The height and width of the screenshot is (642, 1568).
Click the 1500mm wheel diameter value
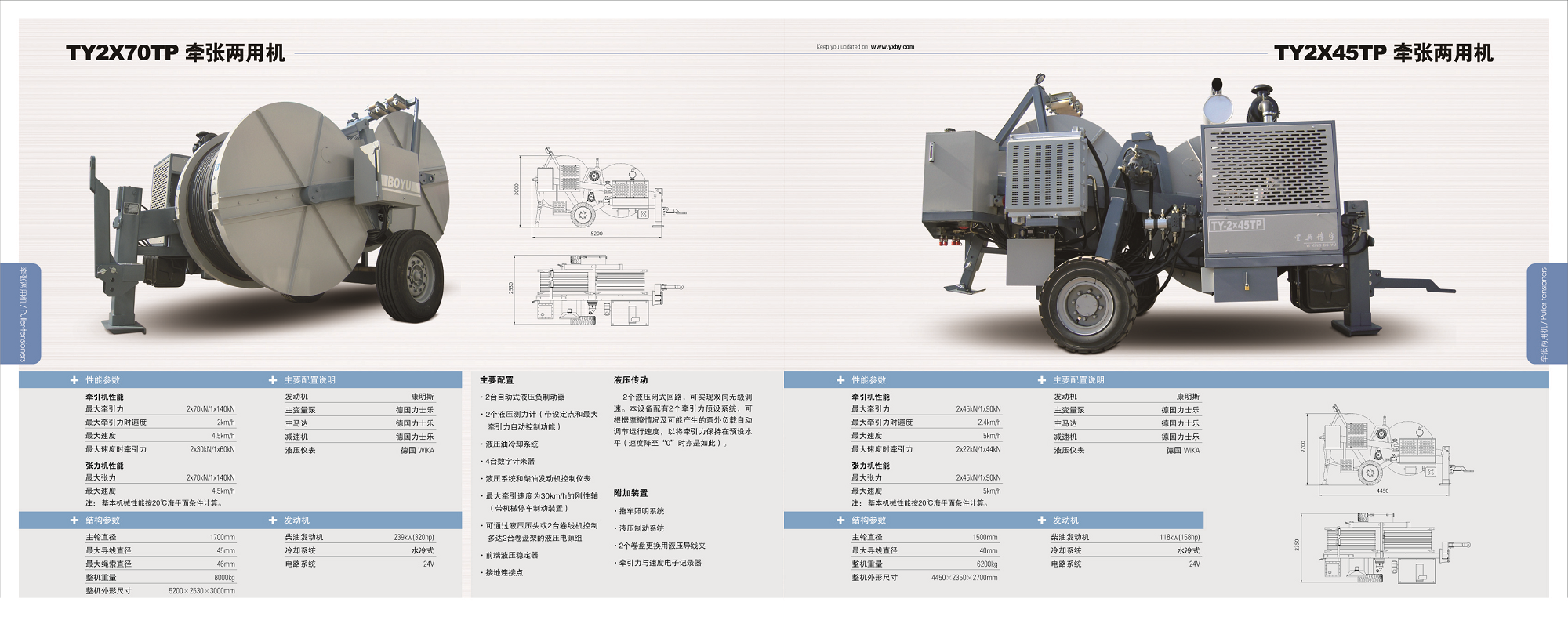[x=985, y=538]
